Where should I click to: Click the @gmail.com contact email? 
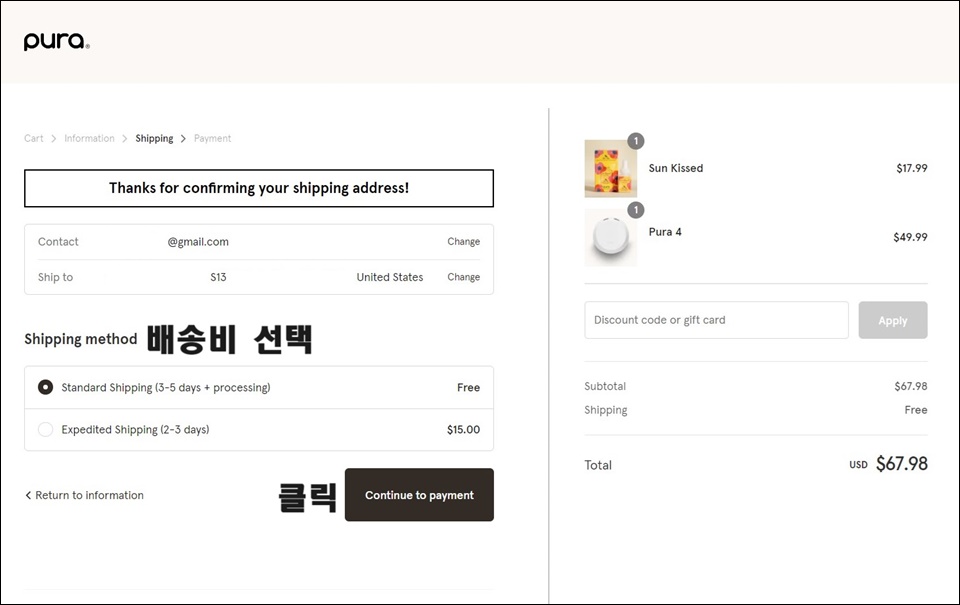tap(198, 241)
